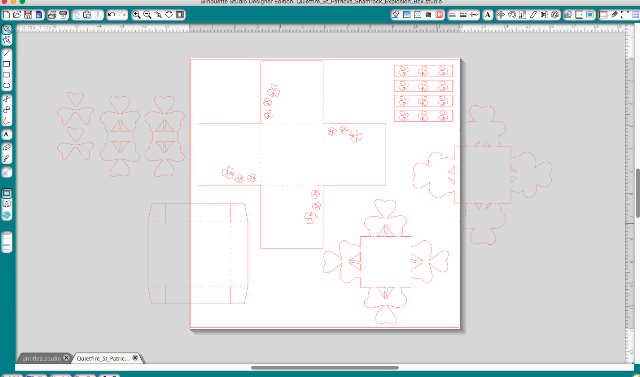The image size is (640, 377).
Task: Select the Draw Rectangle tool
Action: (x=7, y=64)
